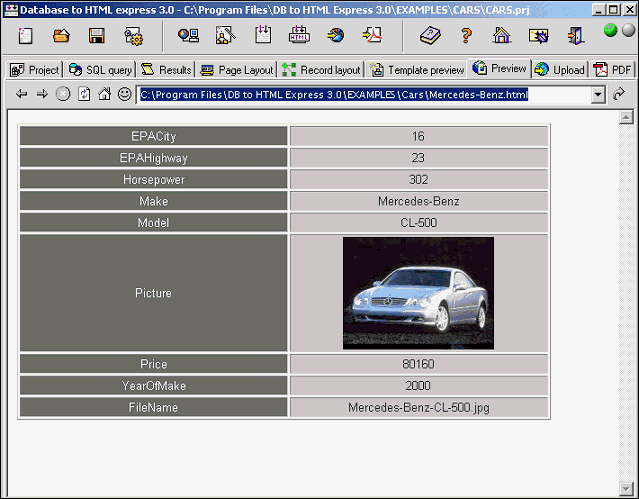
Task: Refresh the preview page
Action: click(84, 94)
